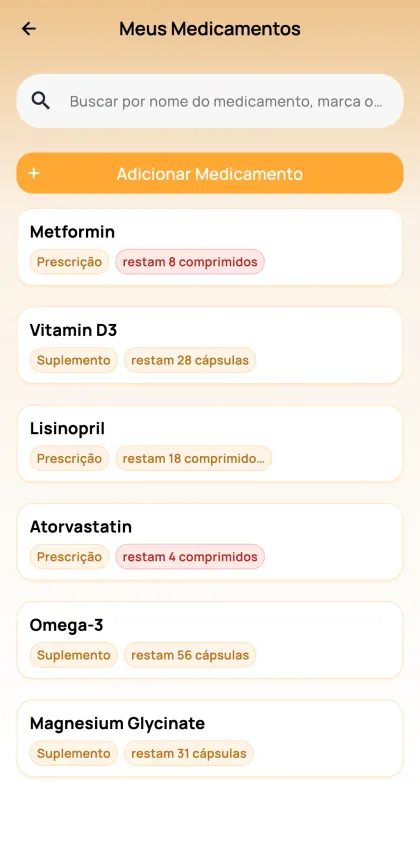Tap the restam 28 cápsulas badge
Image resolution: width=420 pixels, height=852 pixels.
click(190, 360)
